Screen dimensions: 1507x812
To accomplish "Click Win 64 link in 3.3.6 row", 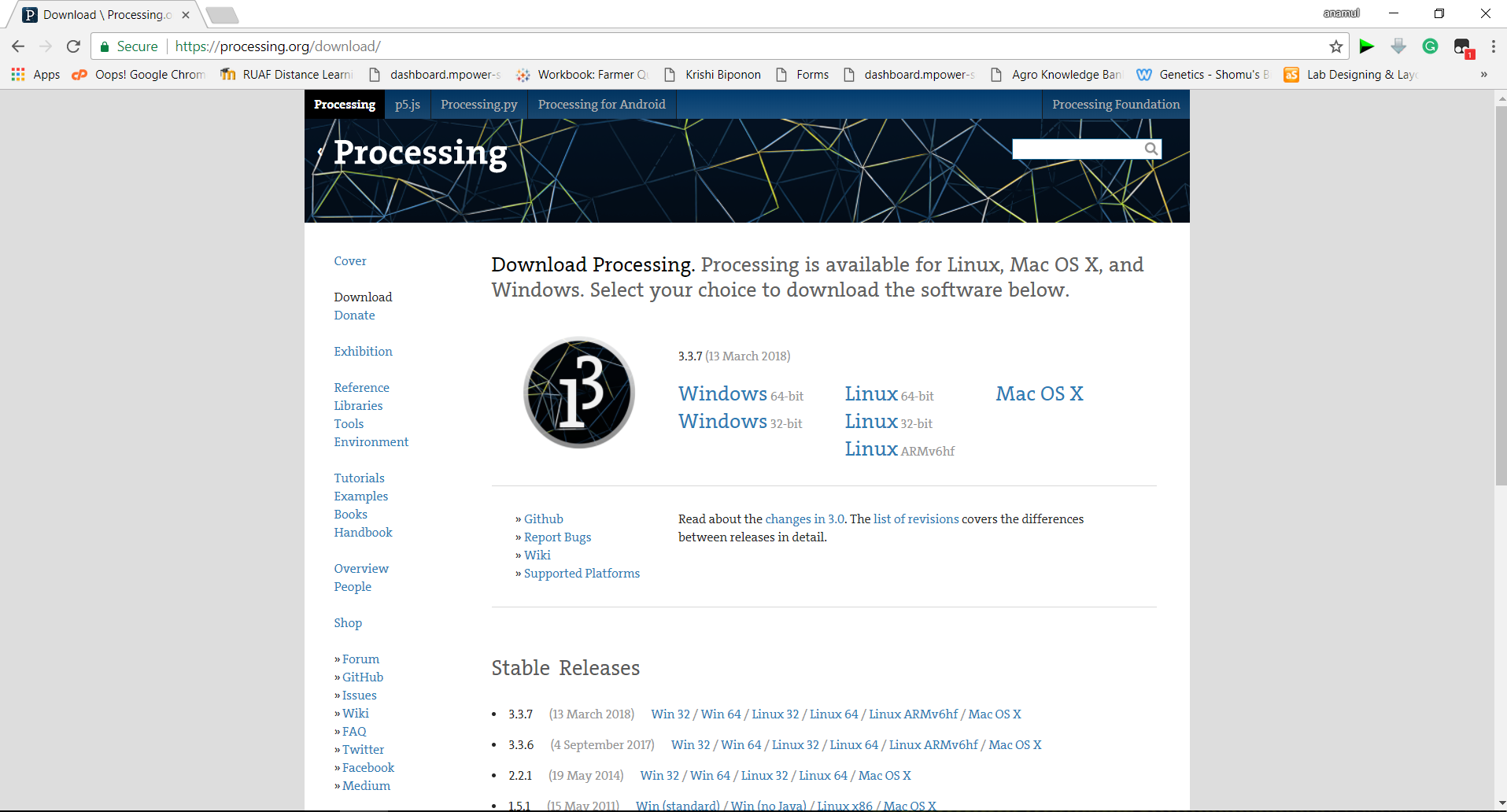I will (x=741, y=745).
